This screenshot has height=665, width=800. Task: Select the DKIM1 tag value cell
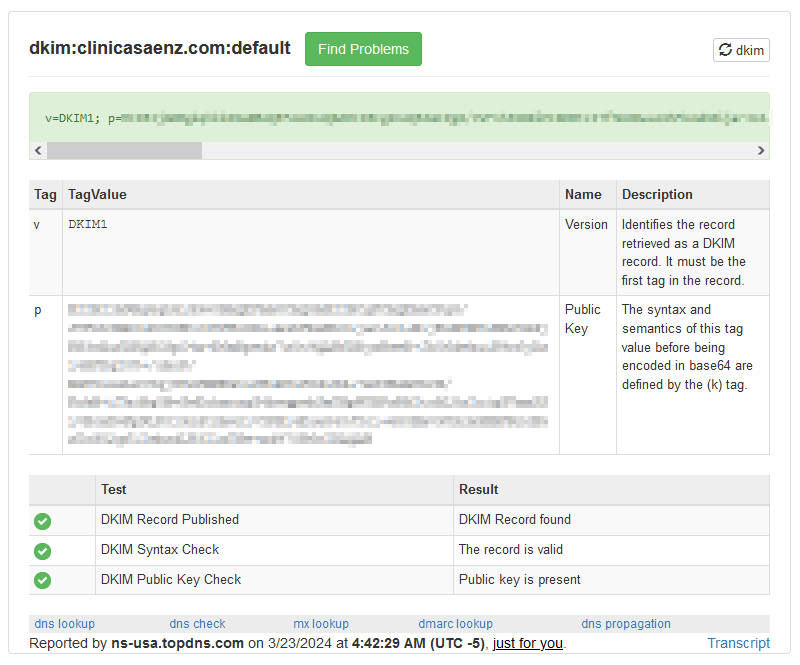(311, 253)
